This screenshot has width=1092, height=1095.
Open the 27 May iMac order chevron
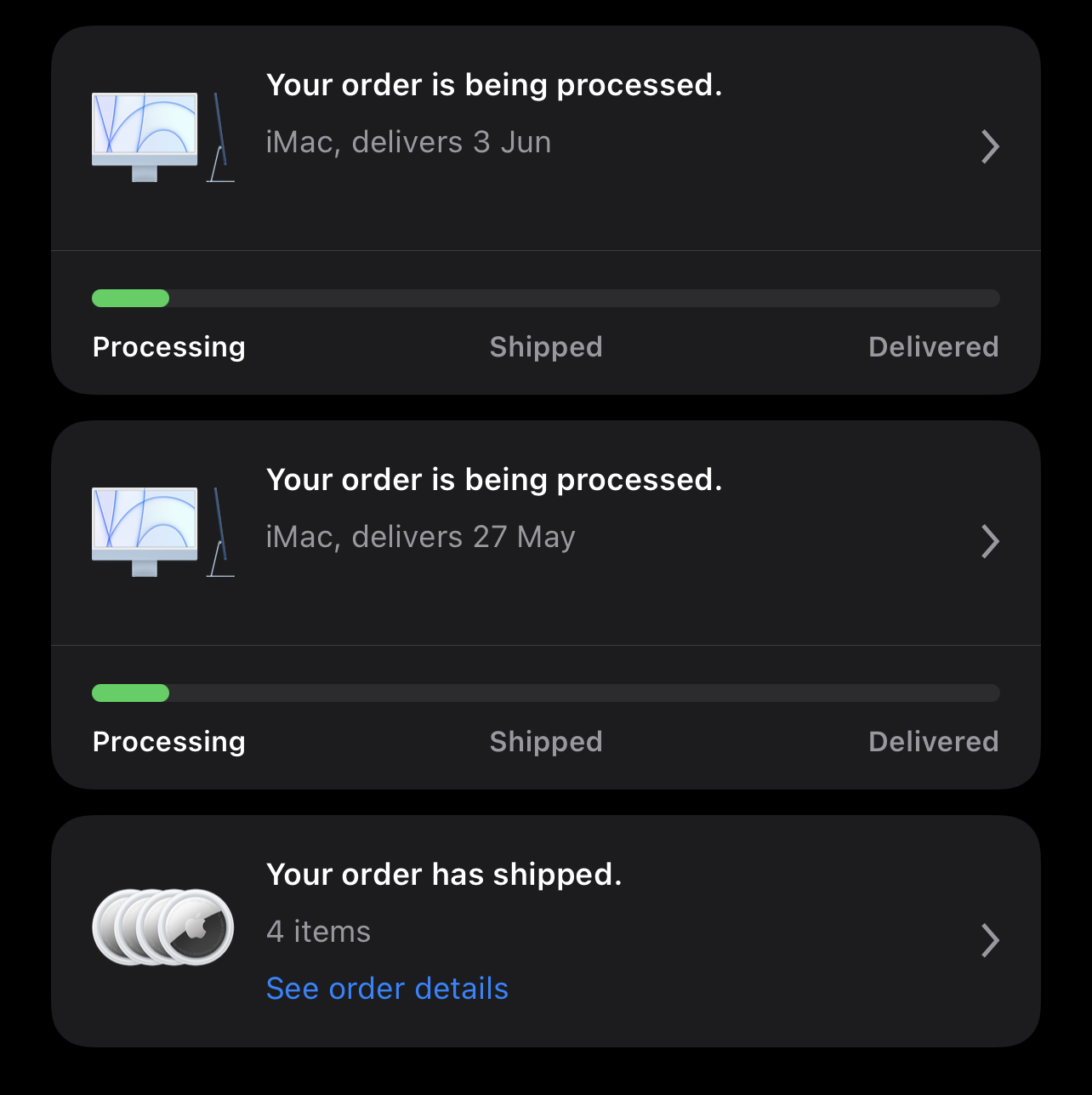(x=989, y=541)
